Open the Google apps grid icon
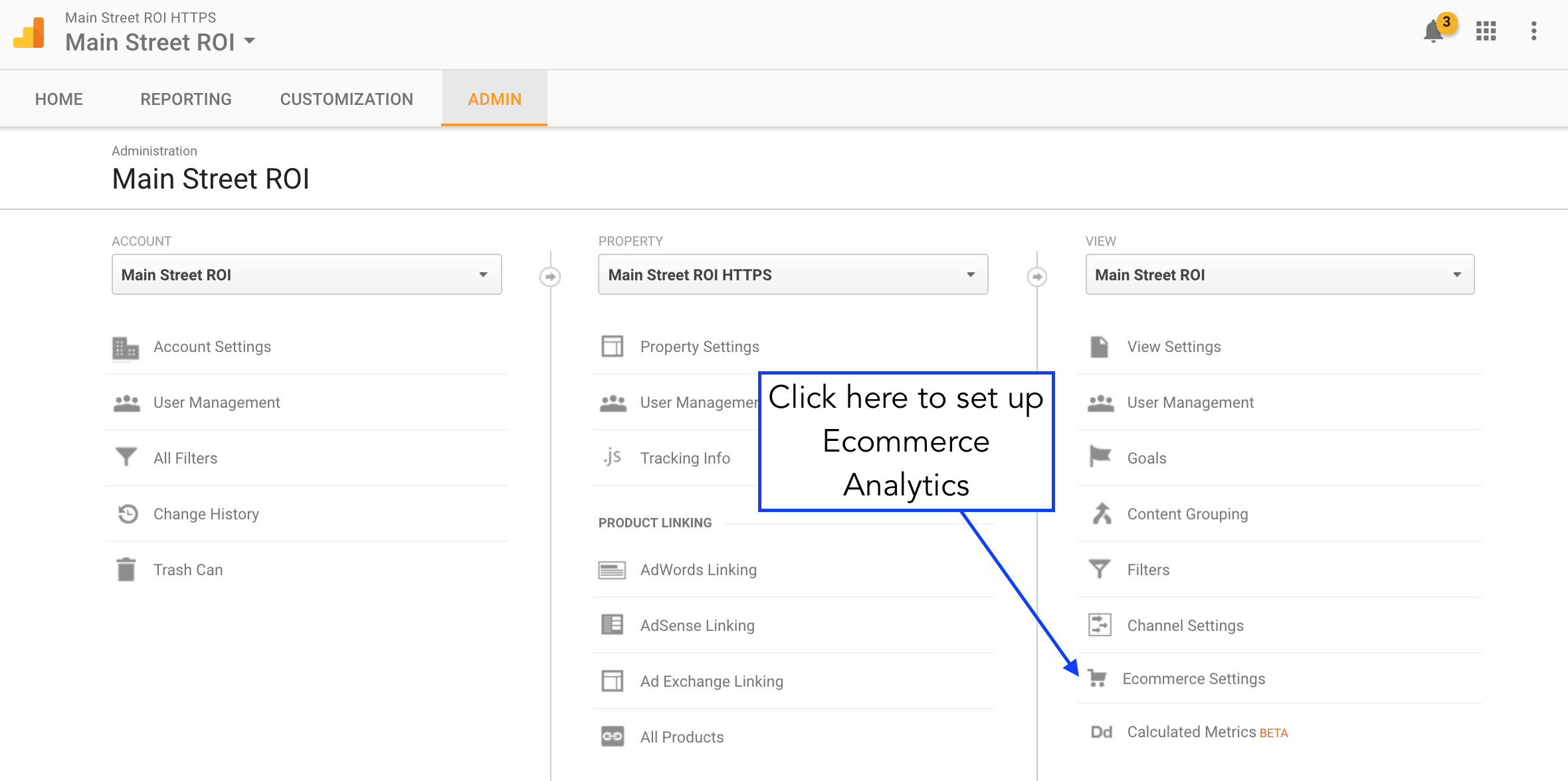 click(x=1486, y=31)
